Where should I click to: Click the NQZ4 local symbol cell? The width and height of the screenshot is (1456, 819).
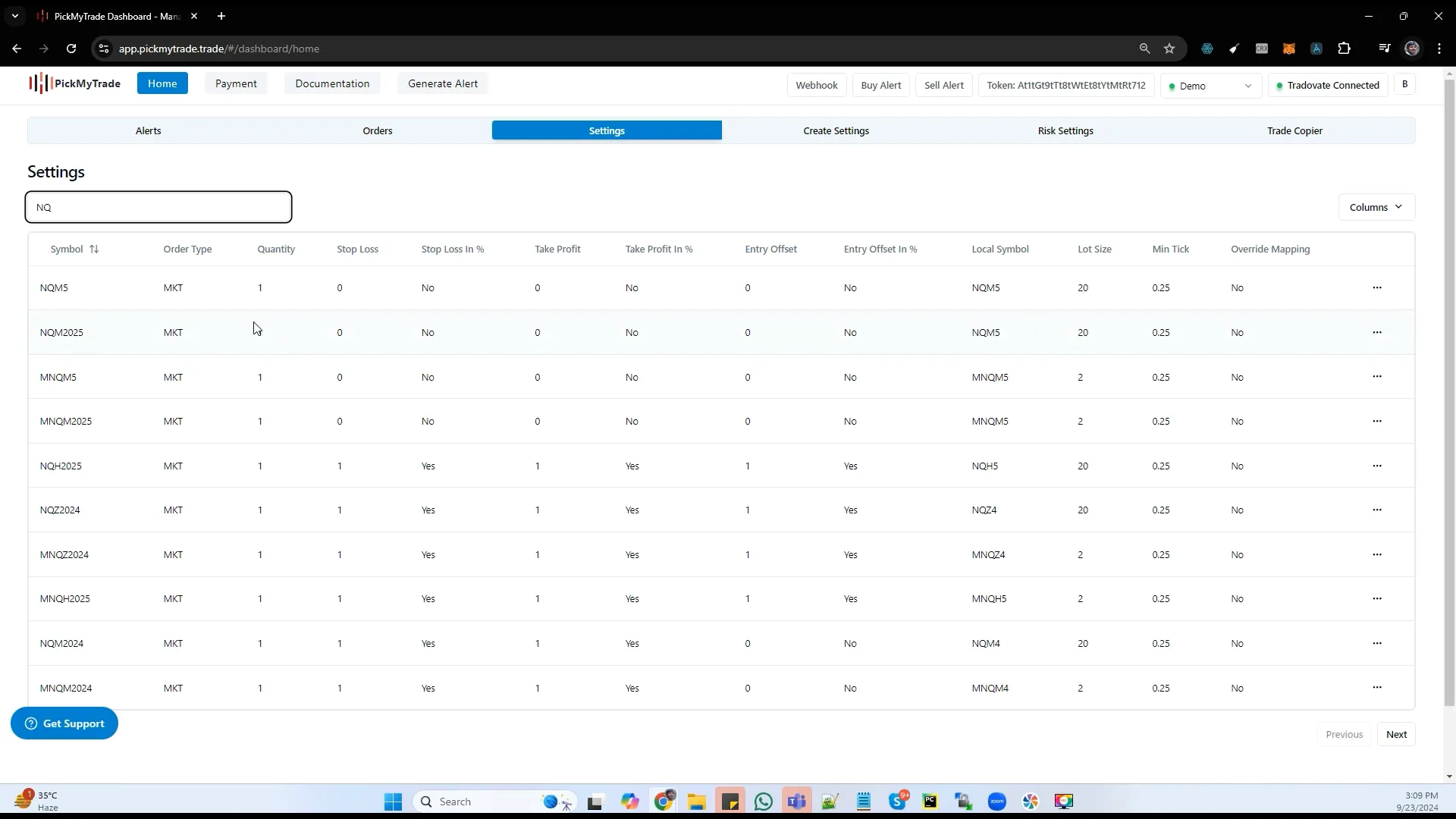pos(984,510)
